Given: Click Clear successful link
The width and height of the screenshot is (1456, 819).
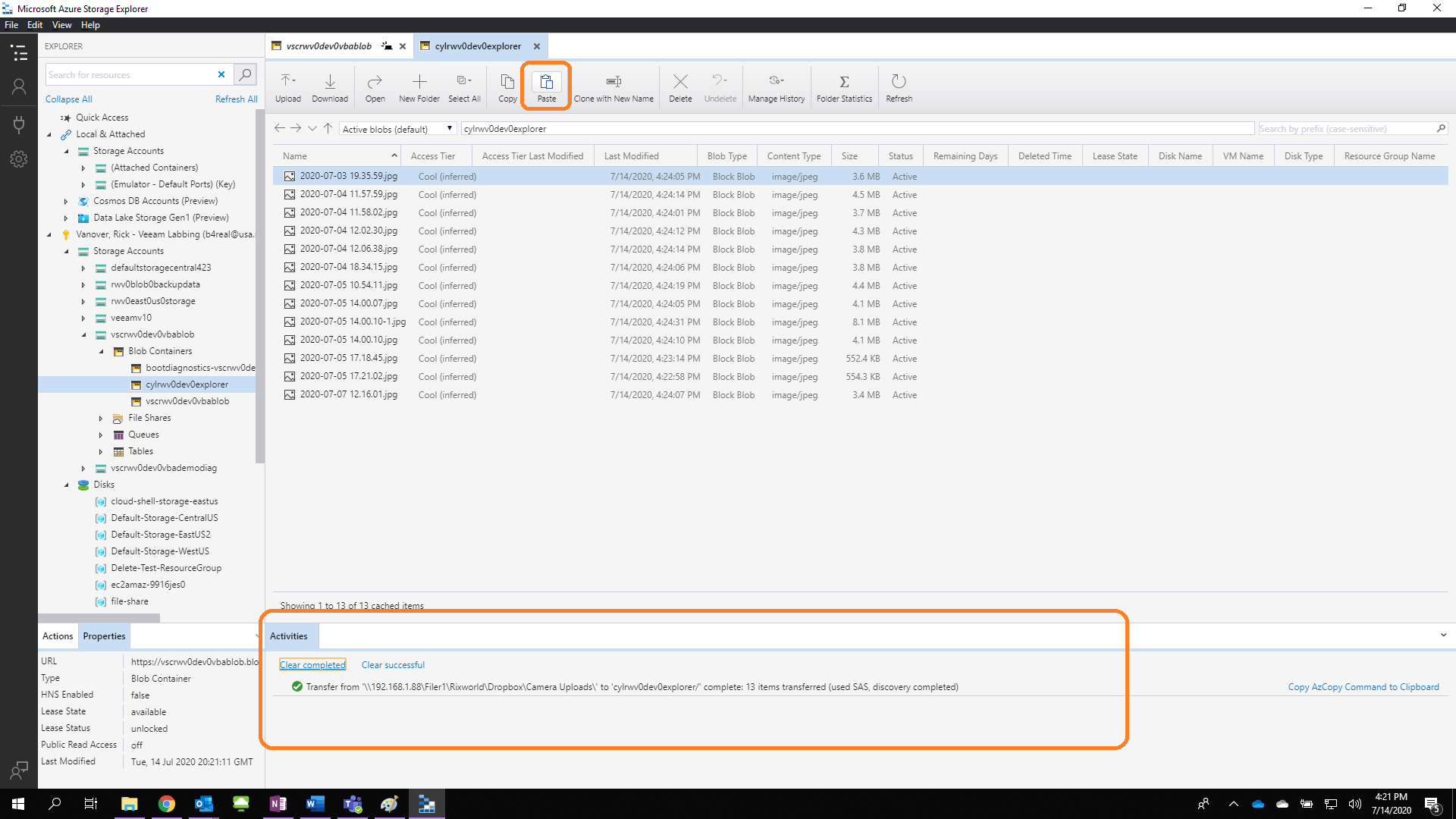Looking at the screenshot, I should click(393, 665).
